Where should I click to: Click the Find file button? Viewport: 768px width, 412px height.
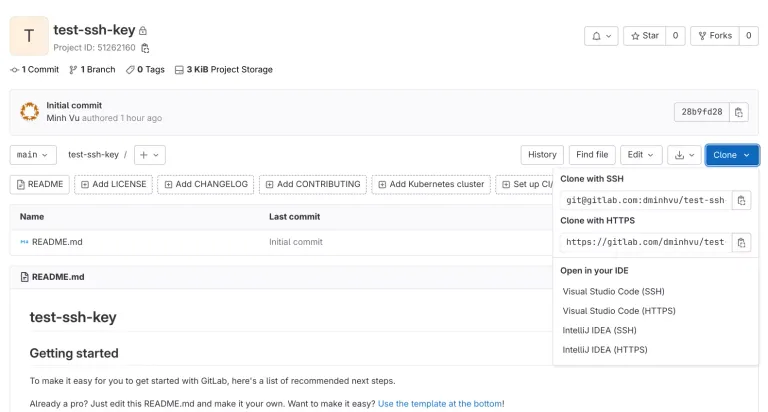click(592, 155)
